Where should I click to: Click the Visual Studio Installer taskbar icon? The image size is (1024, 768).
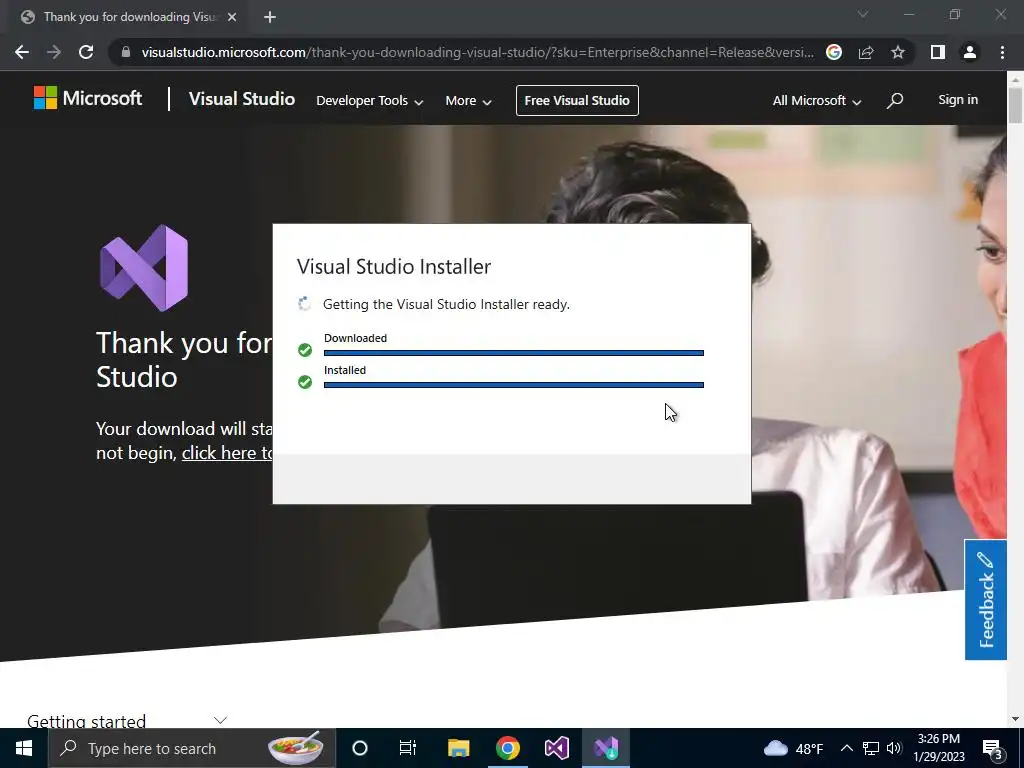[x=606, y=748]
